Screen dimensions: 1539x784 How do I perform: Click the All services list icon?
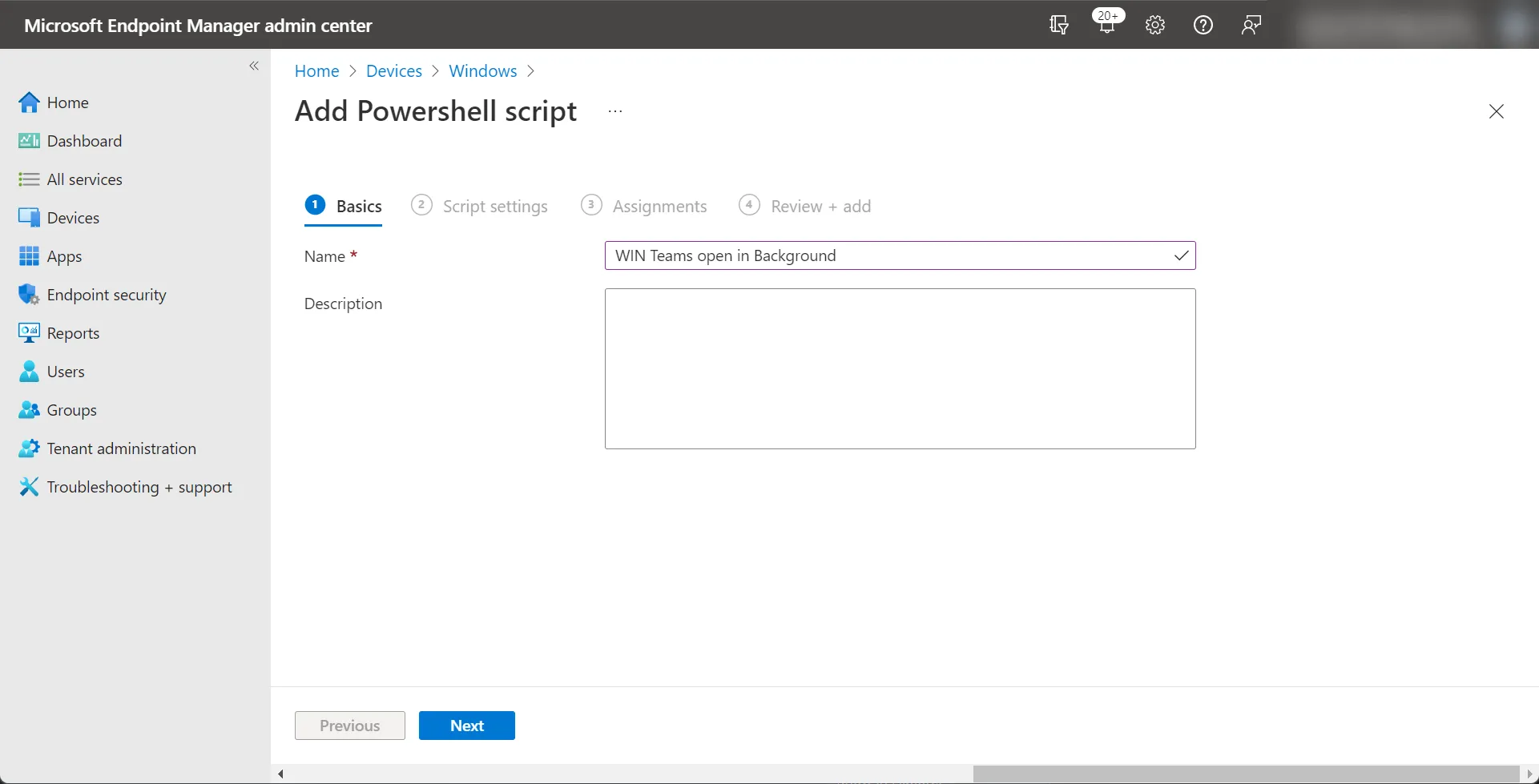(x=29, y=179)
